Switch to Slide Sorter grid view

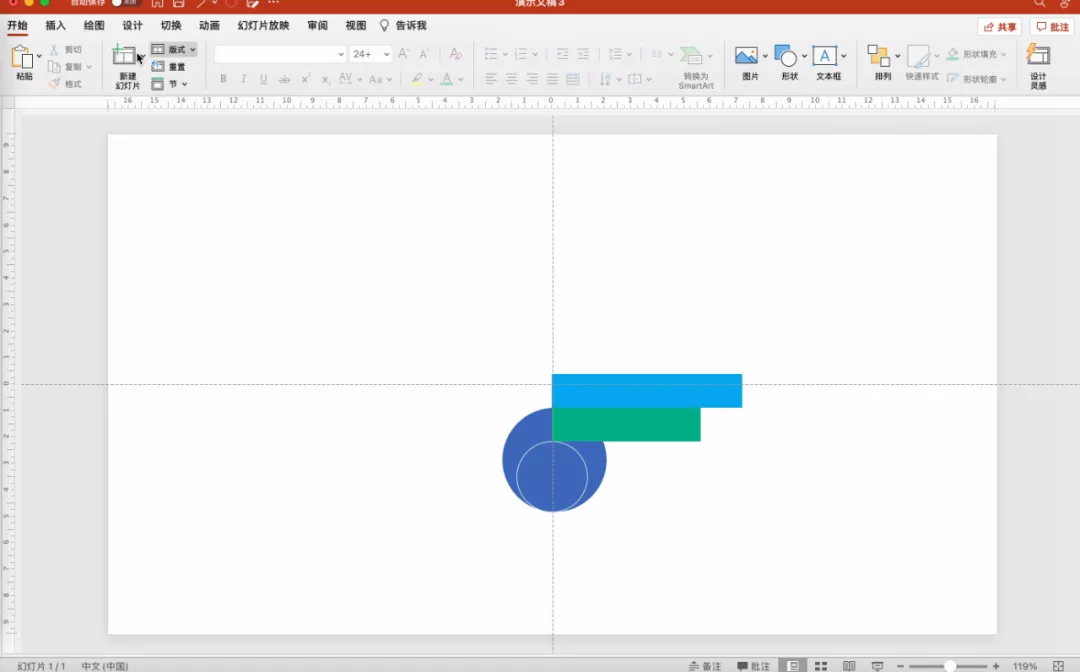point(821,666)
